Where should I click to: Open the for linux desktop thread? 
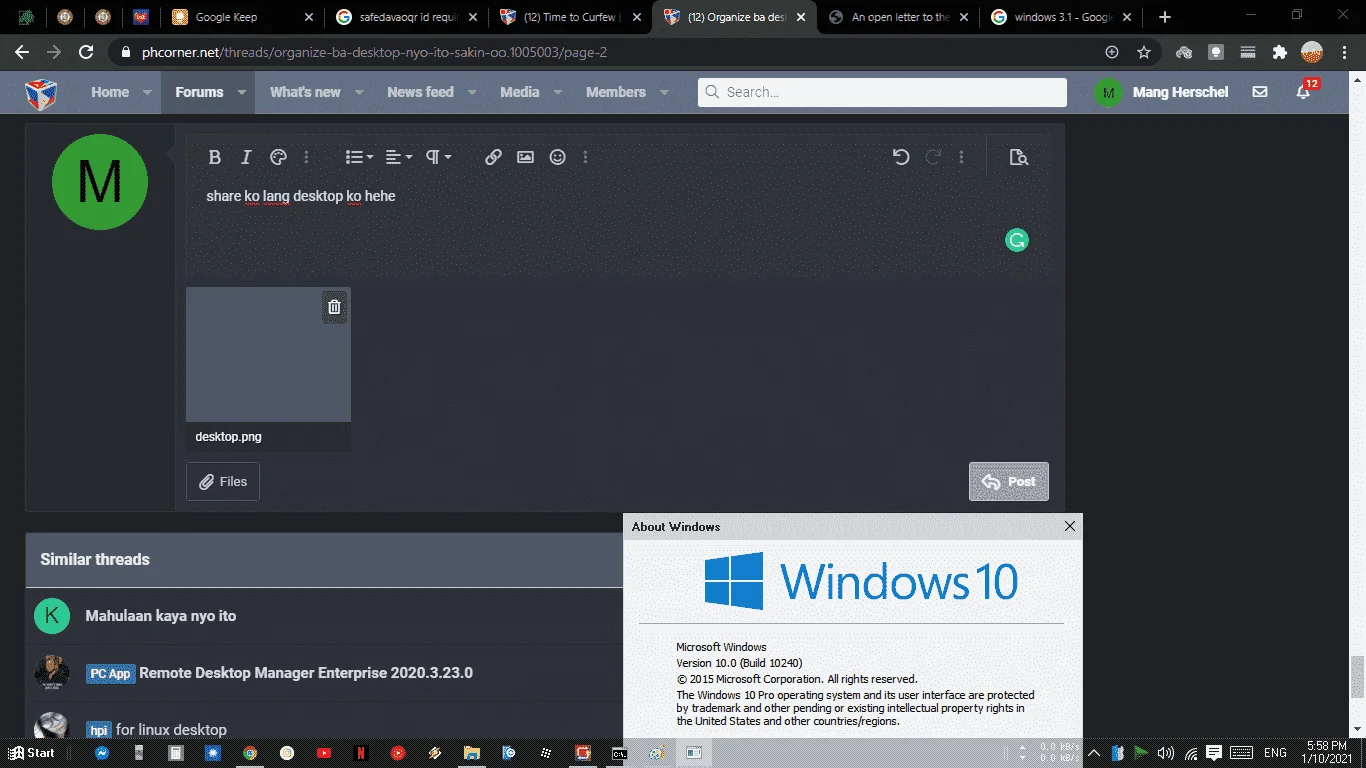tap(171, 730)
